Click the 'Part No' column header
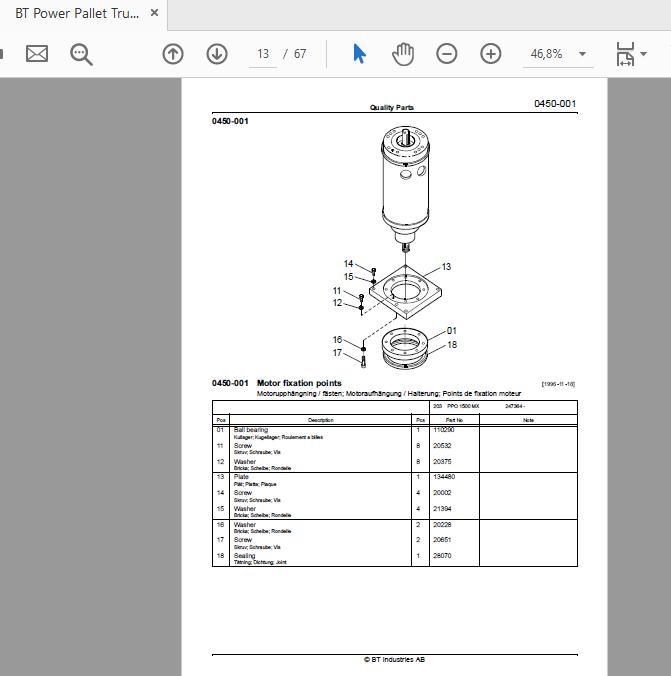 coord(454,420)
